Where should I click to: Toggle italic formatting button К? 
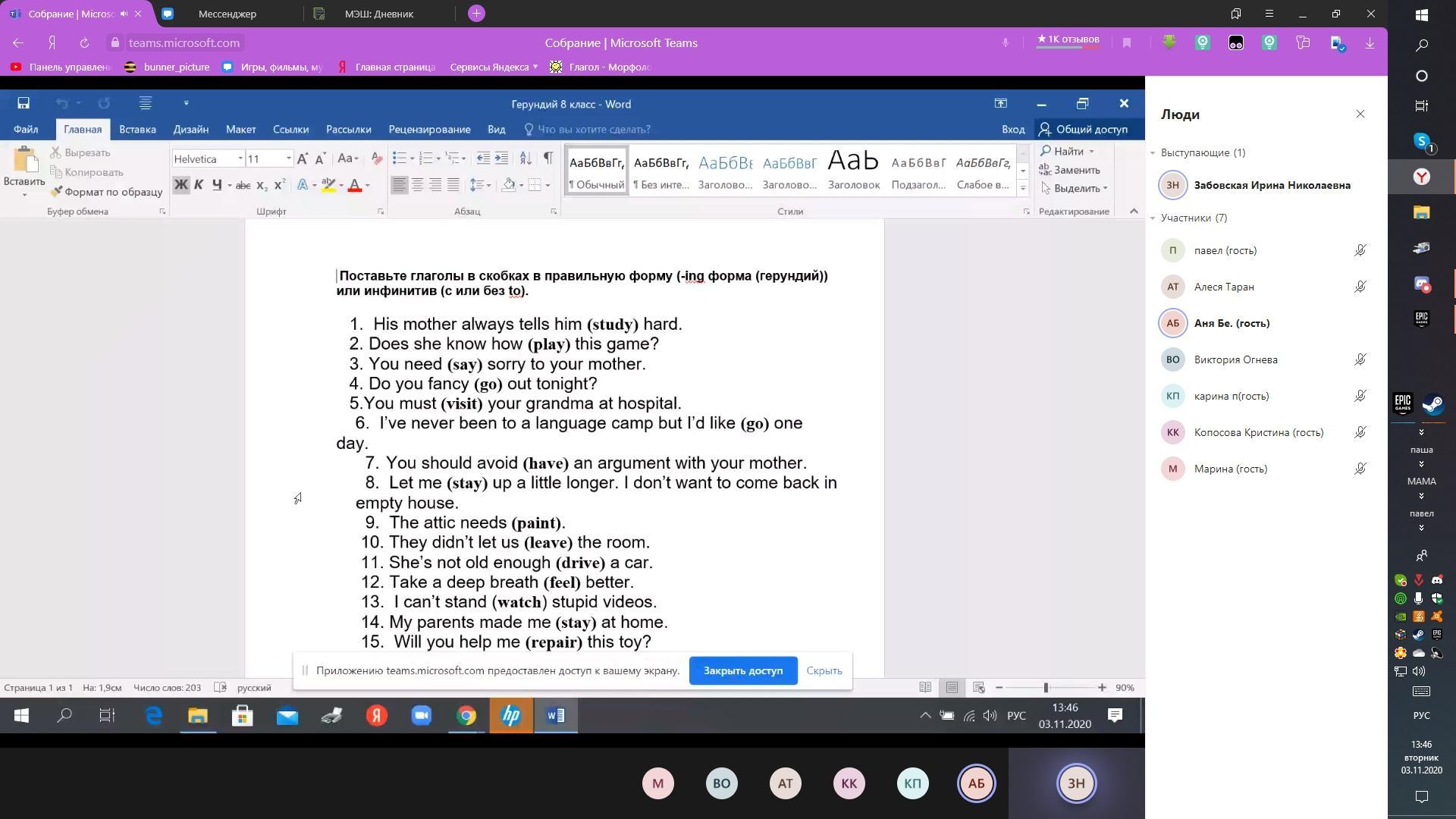199,184
